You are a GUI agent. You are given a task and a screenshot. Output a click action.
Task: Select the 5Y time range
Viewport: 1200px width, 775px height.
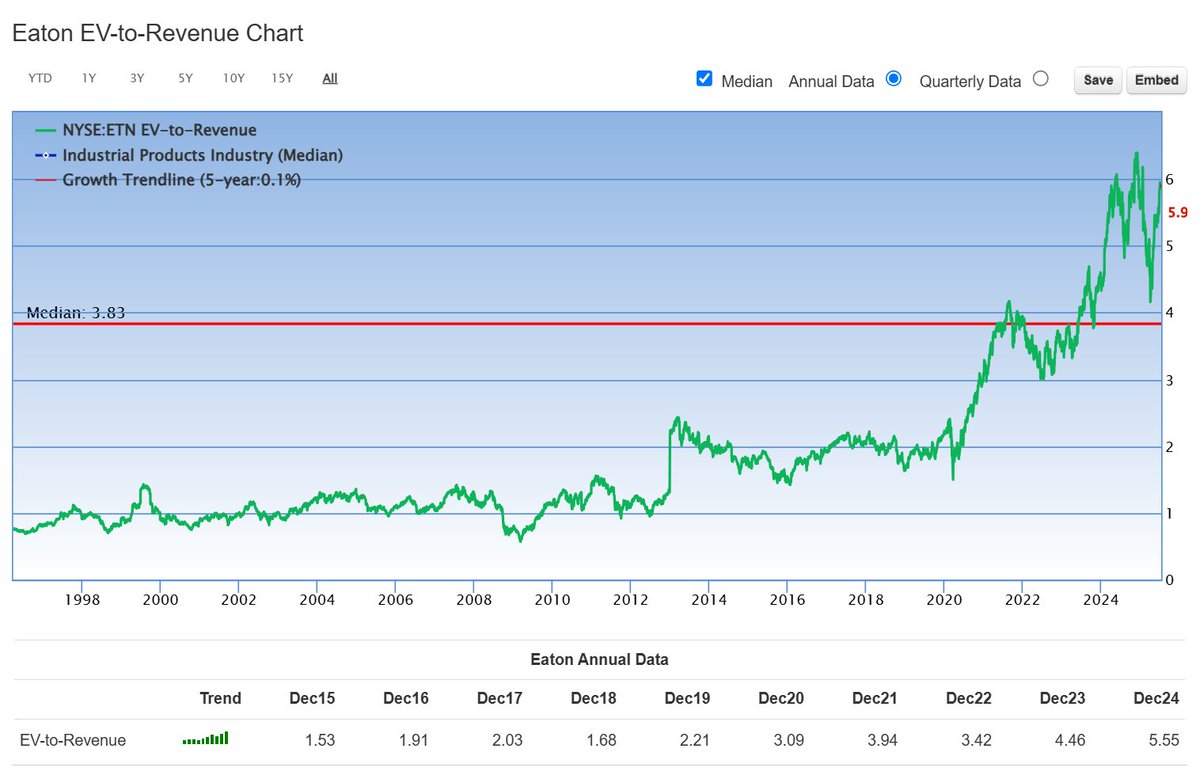tap(185, 78)
